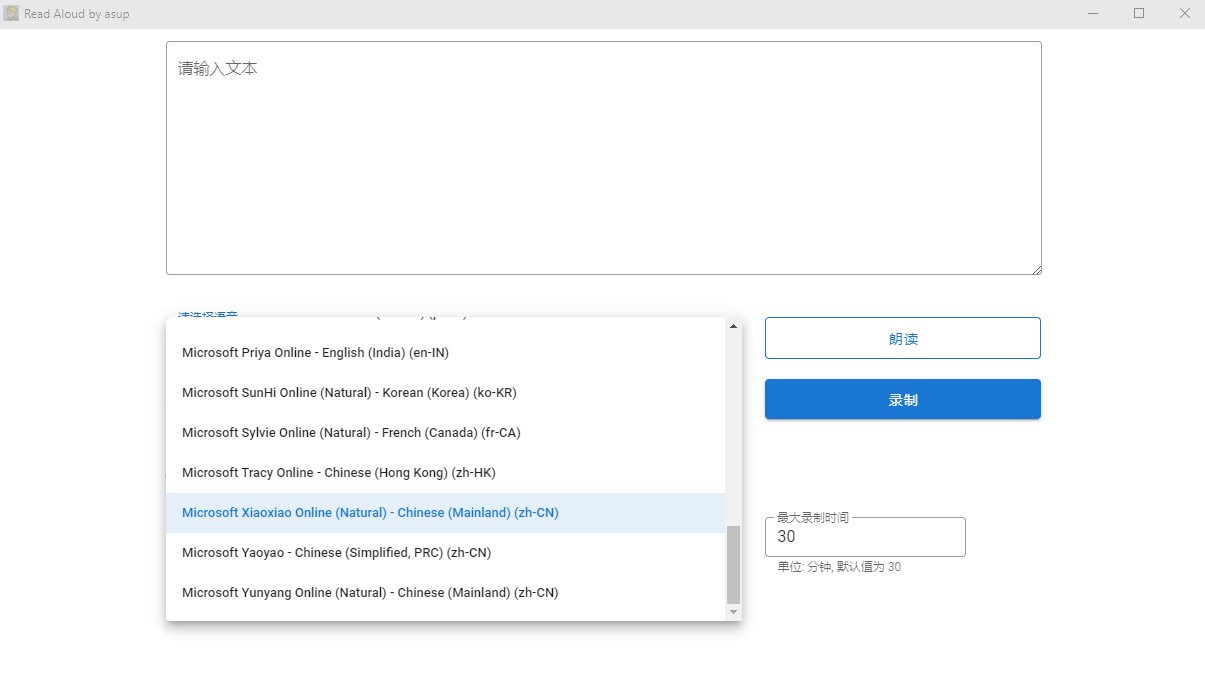Image resolution: width=1205 pixels, height=697 pixels.
Task: Maximize the Read Aloud window
Action: (x=1139, y=14)
